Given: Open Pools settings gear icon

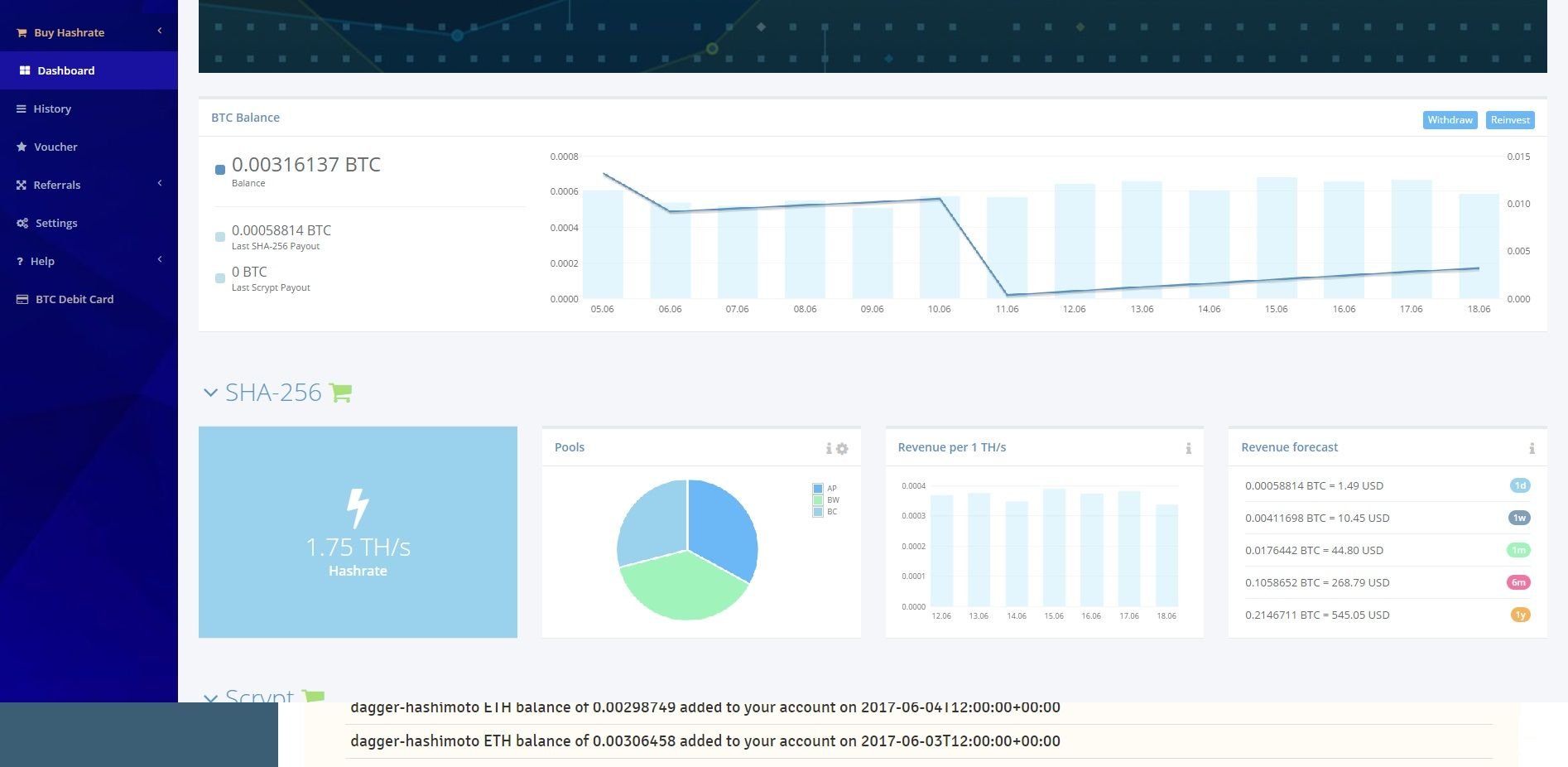Looking at the screenshot, I should click(x=842, y=448).
